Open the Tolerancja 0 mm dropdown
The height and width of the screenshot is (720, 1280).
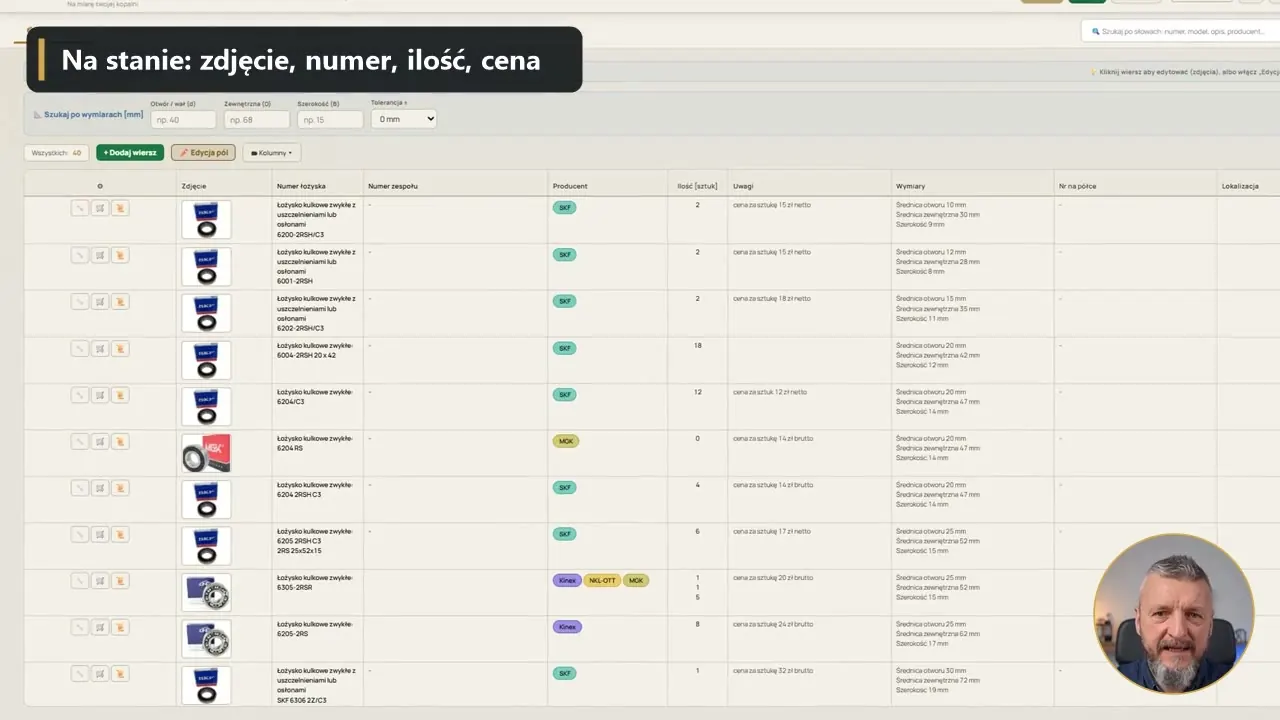(404, 119)
